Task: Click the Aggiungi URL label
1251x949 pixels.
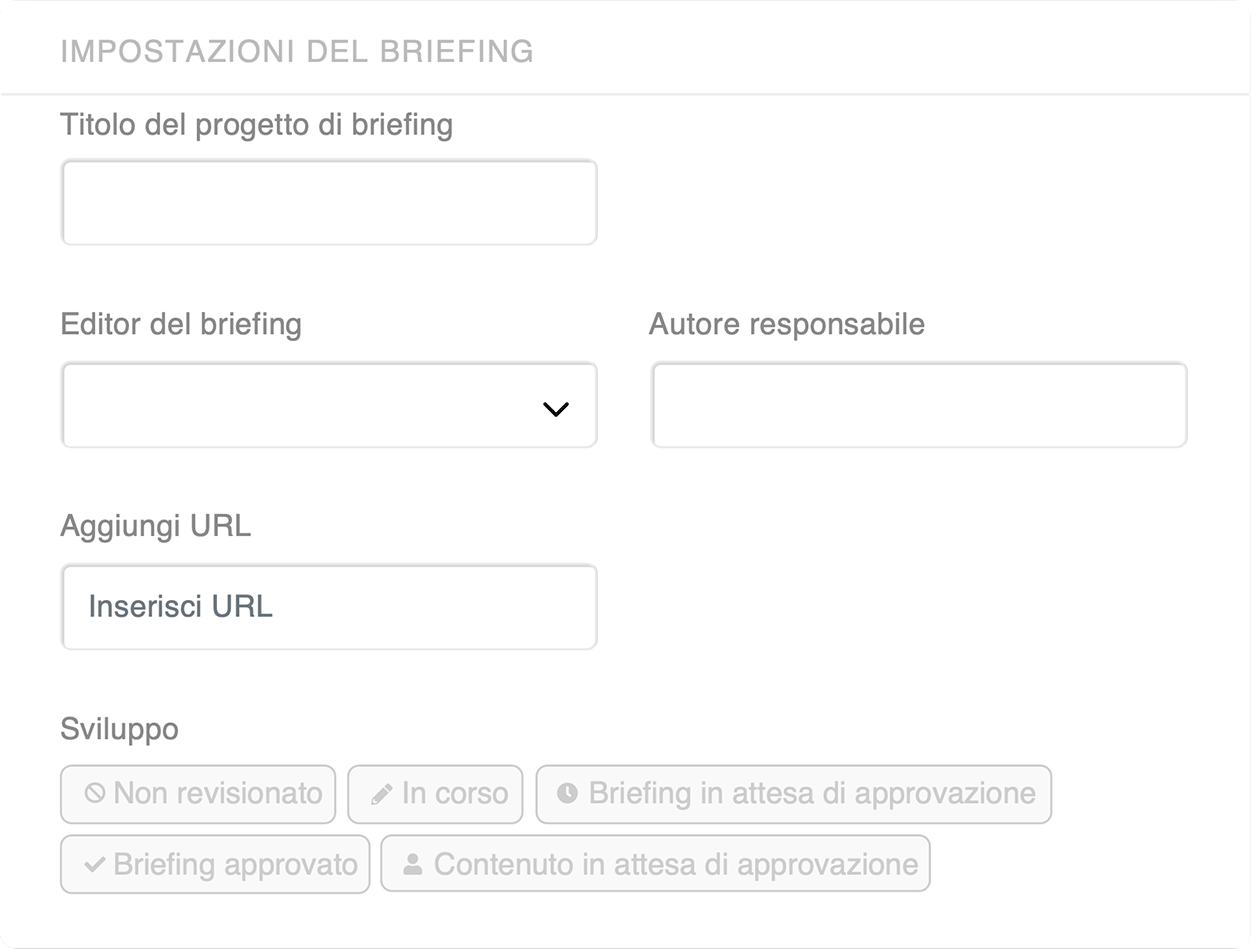Action: coord(156,527)
